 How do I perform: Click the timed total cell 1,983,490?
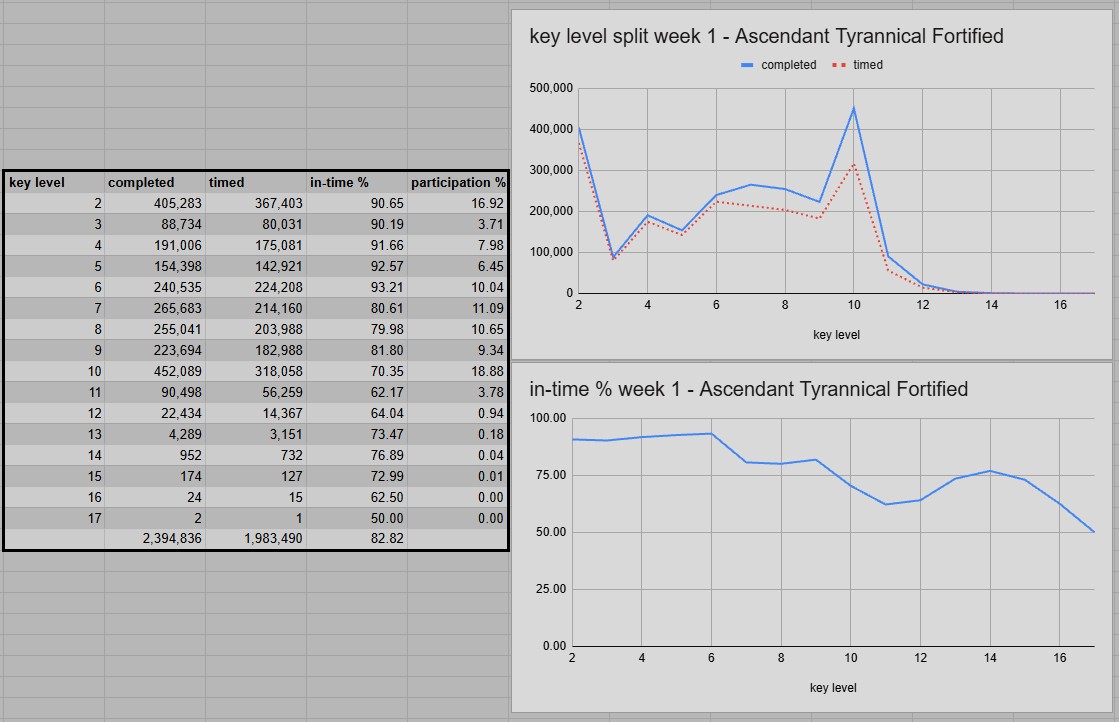pos(256,539)
